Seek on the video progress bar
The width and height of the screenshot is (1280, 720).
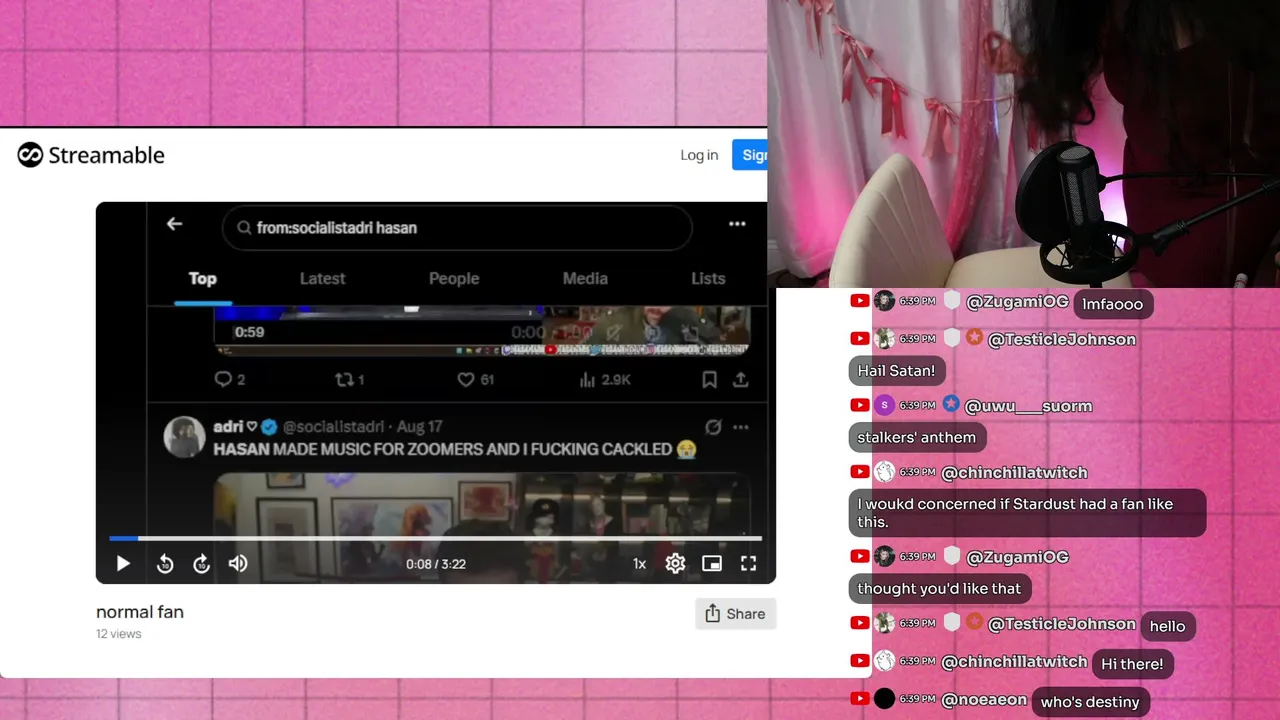point(435,538)
